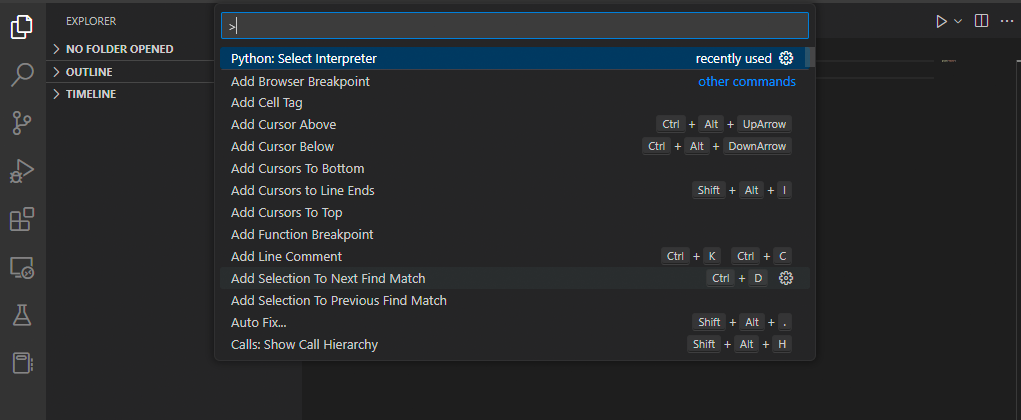The height and width of the screenshot is (420, 1021).
Task: Open the Search view in activity bar
Action: point(22,75)
